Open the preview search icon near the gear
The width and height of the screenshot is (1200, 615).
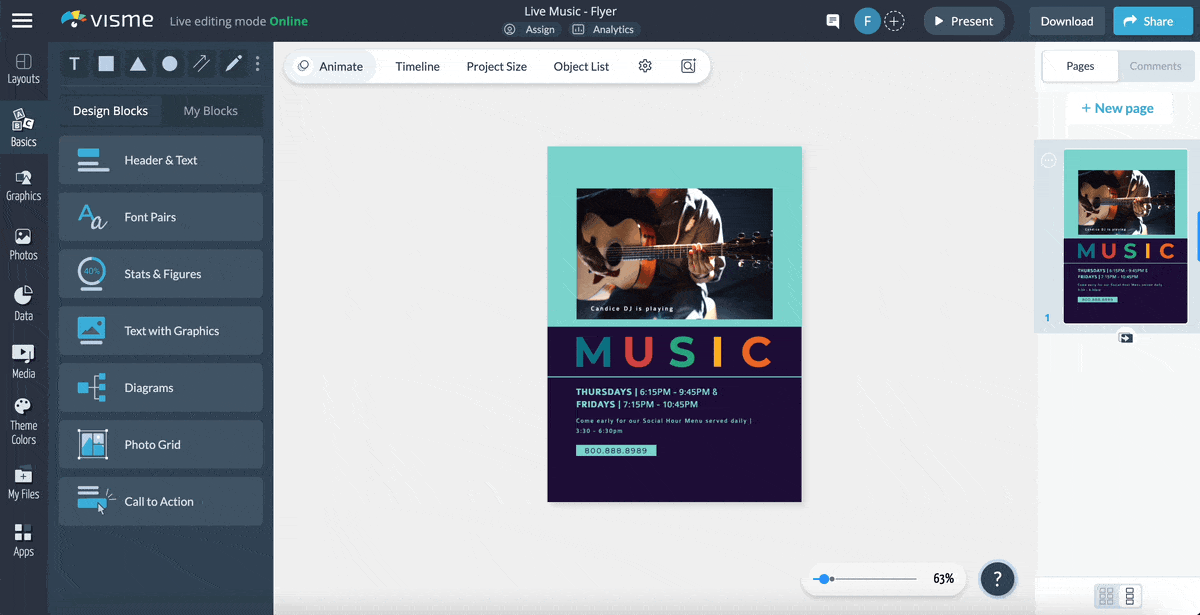688,65
